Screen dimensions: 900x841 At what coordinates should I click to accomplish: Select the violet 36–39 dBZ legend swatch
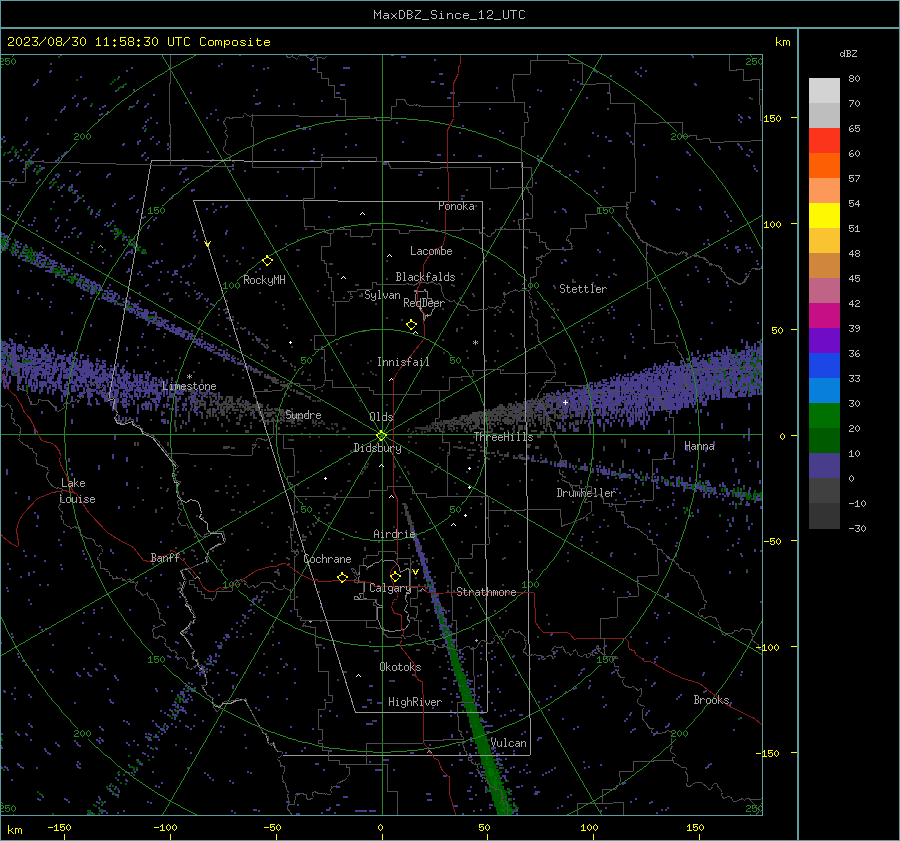(824, 341)
